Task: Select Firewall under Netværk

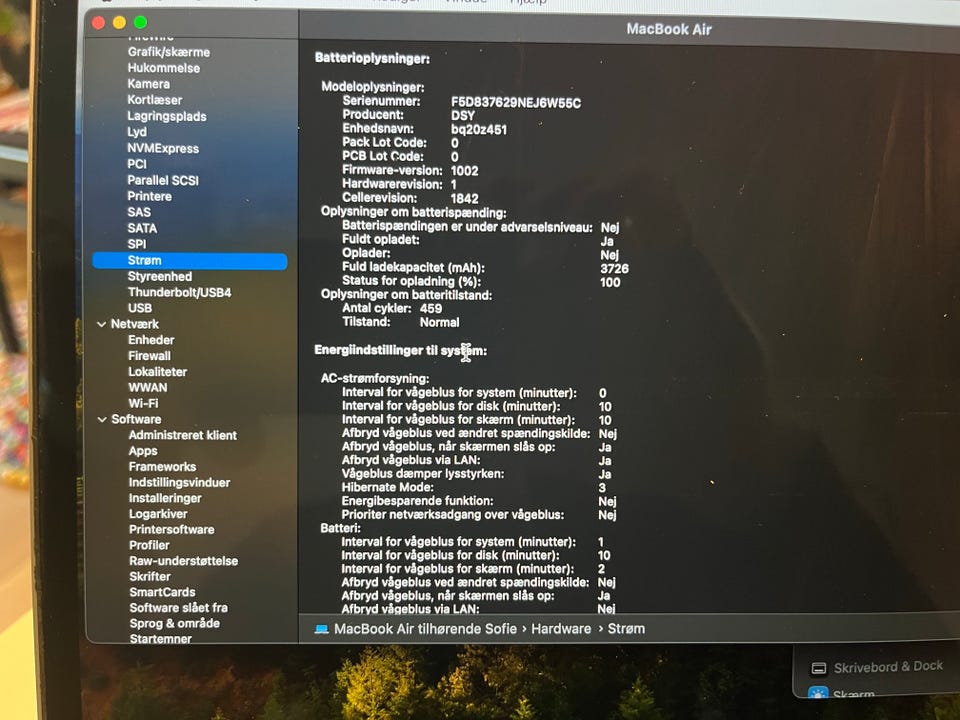Action: [149, 356]
